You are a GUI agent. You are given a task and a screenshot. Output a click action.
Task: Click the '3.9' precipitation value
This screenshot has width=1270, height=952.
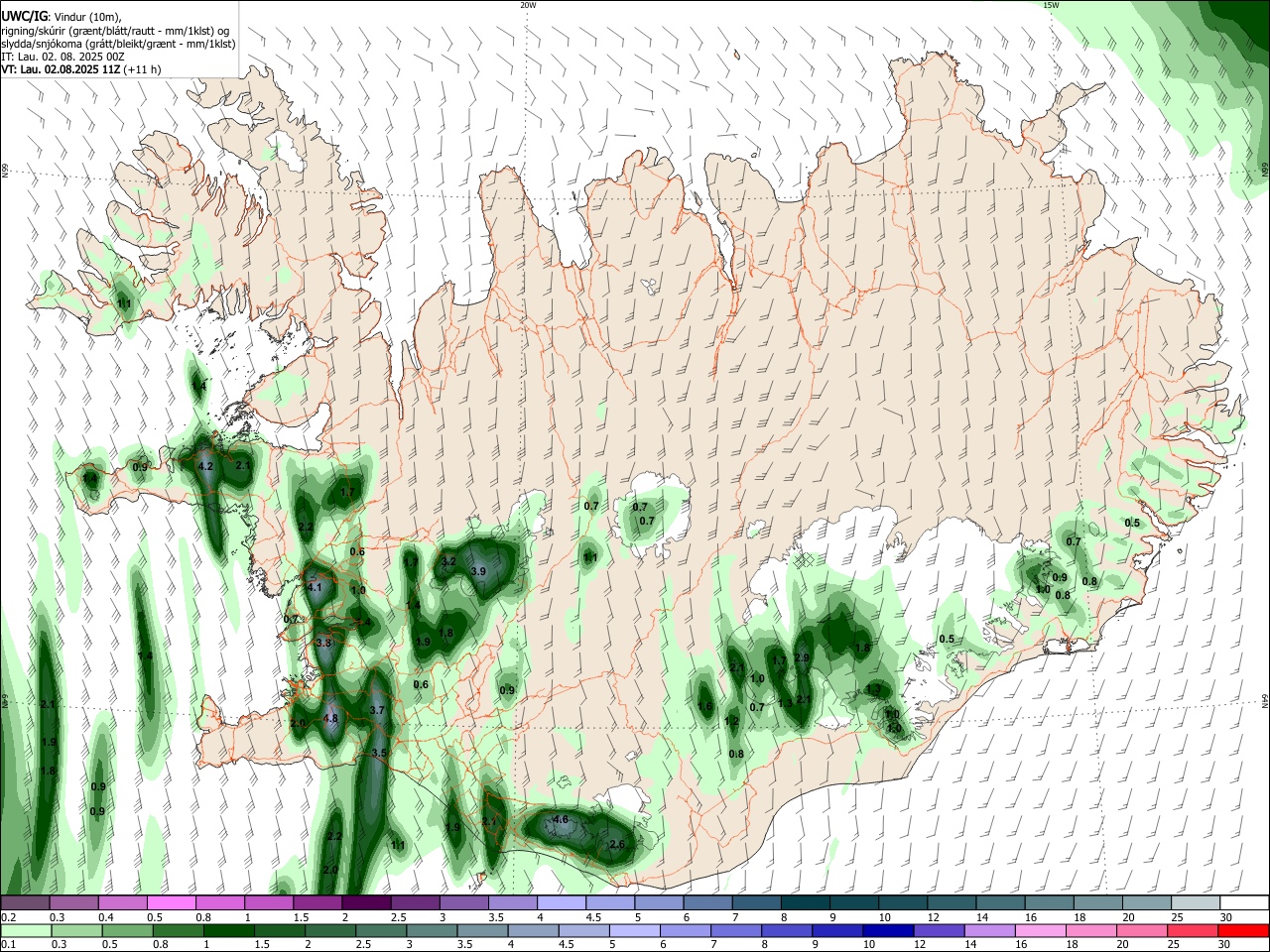click(x=478, y=572)
